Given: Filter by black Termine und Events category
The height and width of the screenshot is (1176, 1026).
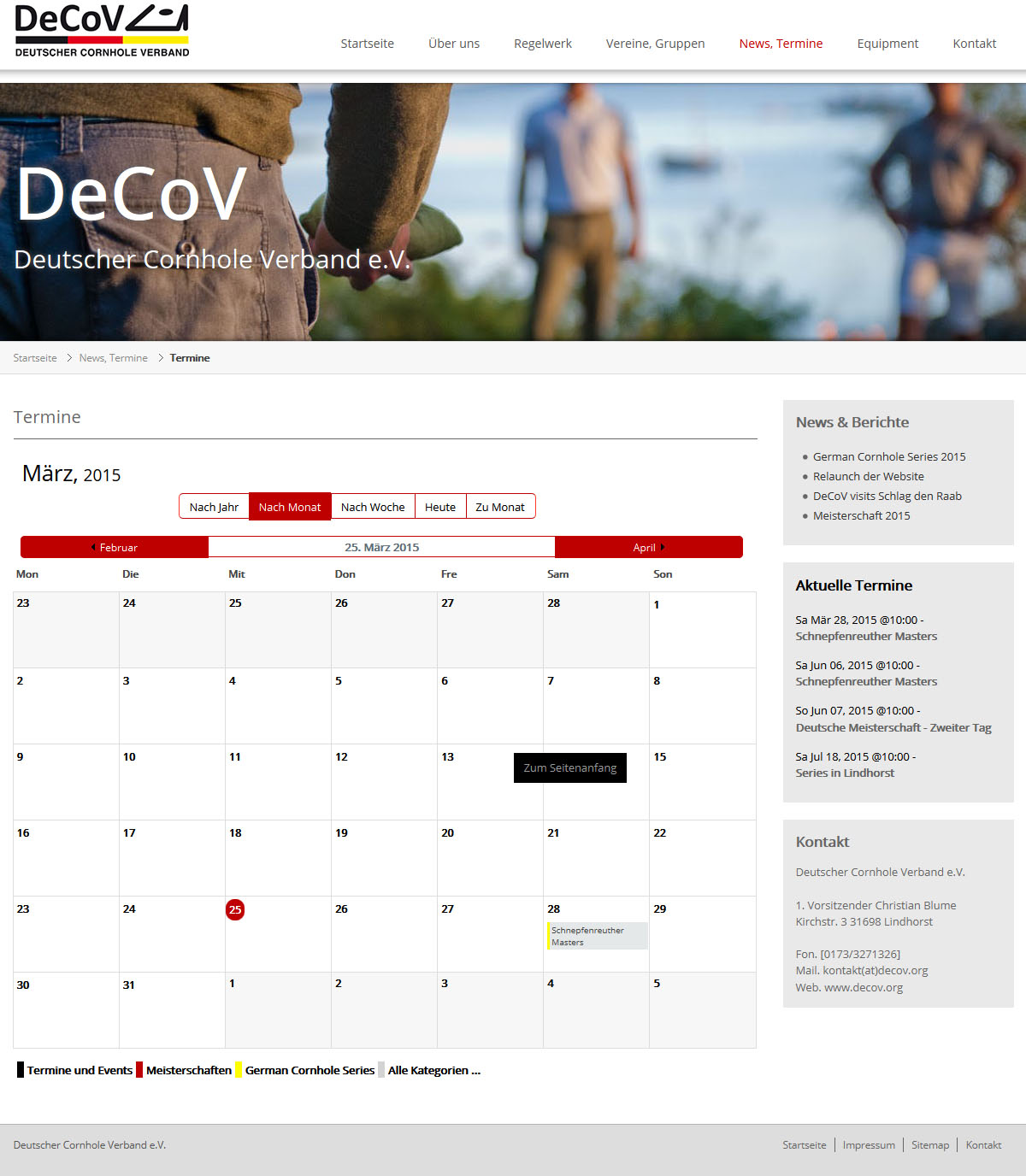Looking at the screenshot, I should click(79, 1070).
